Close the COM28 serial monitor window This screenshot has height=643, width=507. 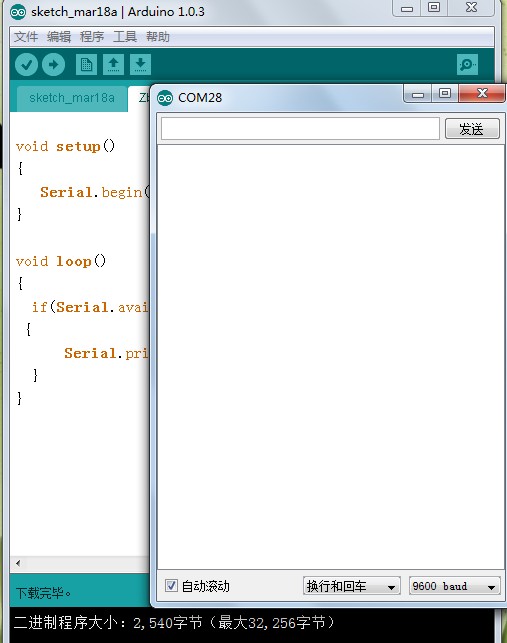click(x=482, y=94)
